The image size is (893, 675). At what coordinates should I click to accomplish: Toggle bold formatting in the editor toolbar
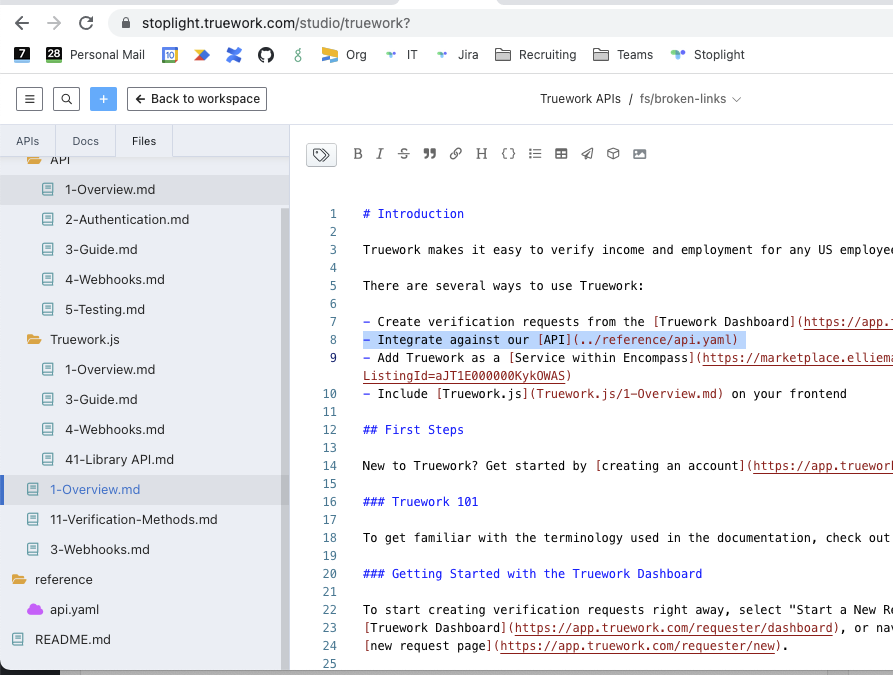pos(358,153)
